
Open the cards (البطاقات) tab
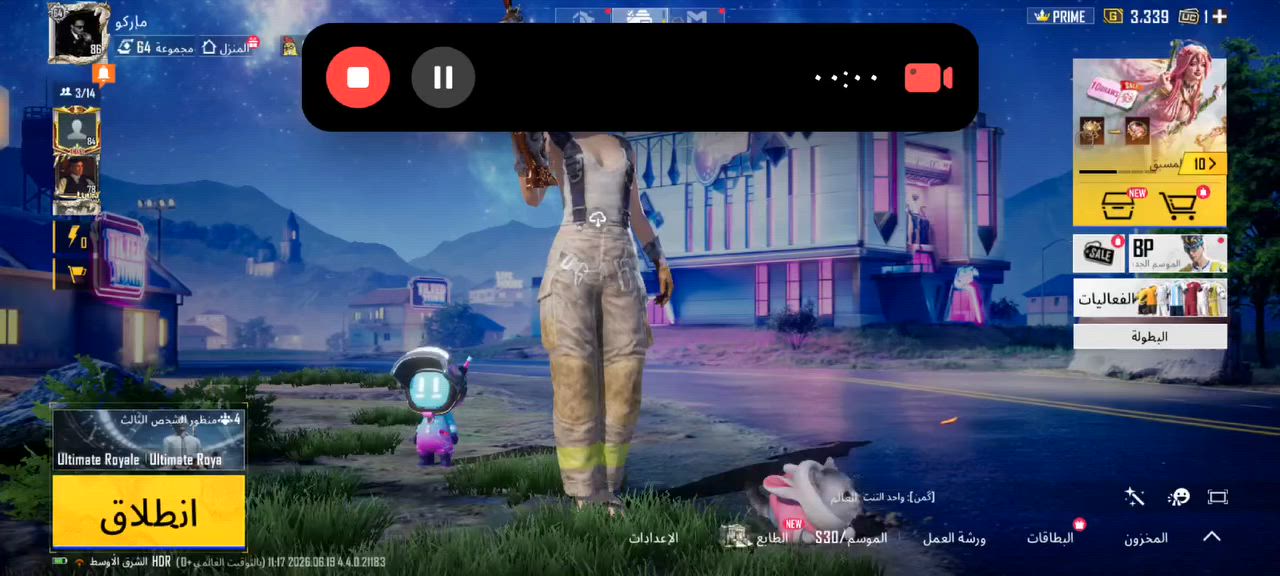(x=1050, y=538)
